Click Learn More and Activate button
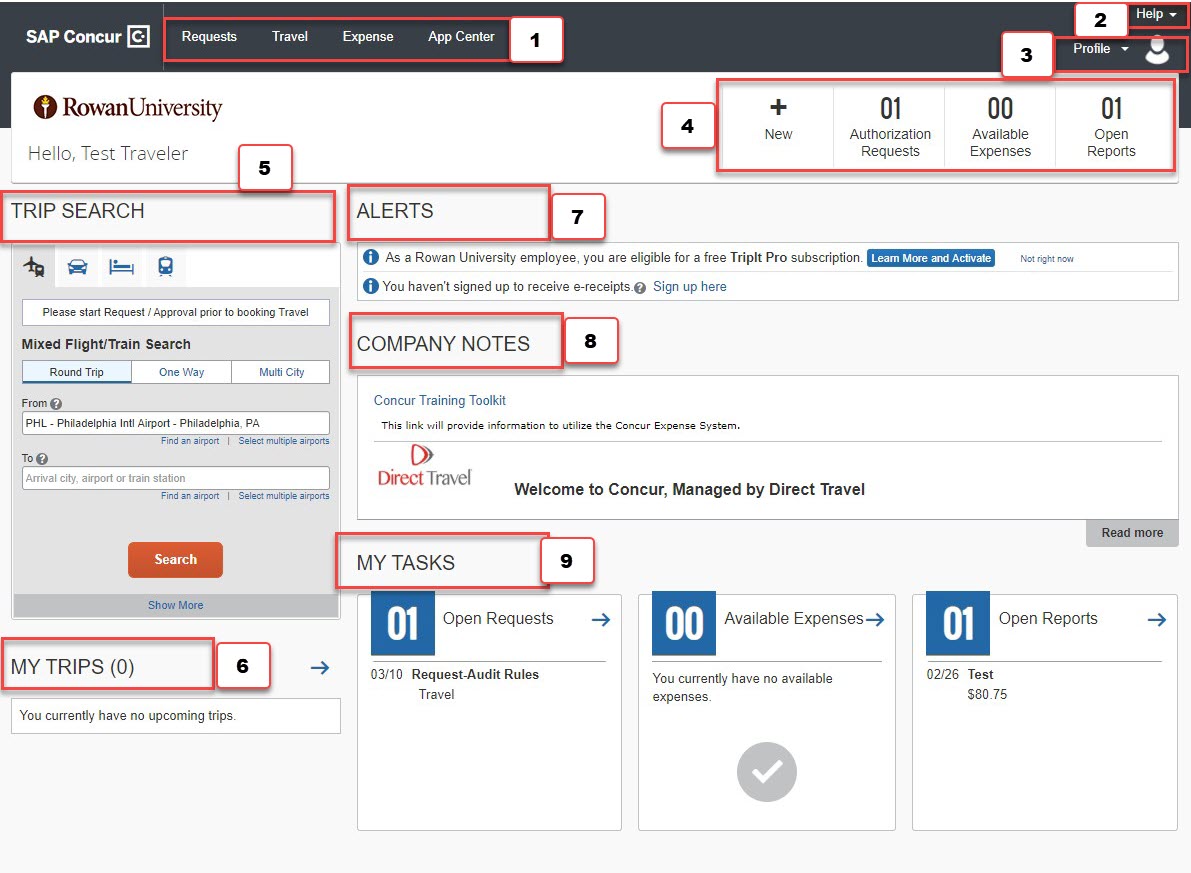1191x873 pixels. pos(931,258)
